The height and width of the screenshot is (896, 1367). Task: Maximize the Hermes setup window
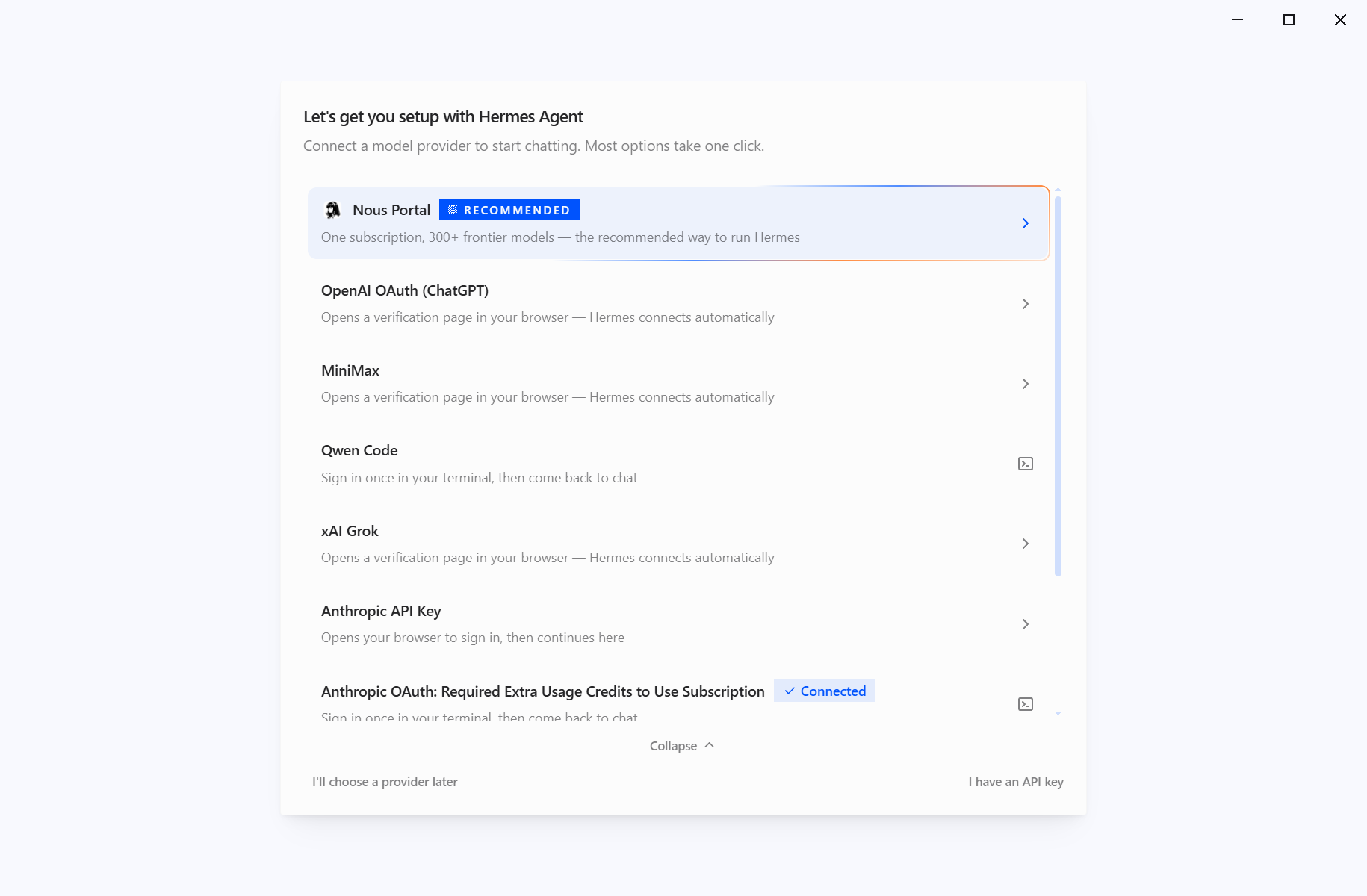(x=1289, y=19)
